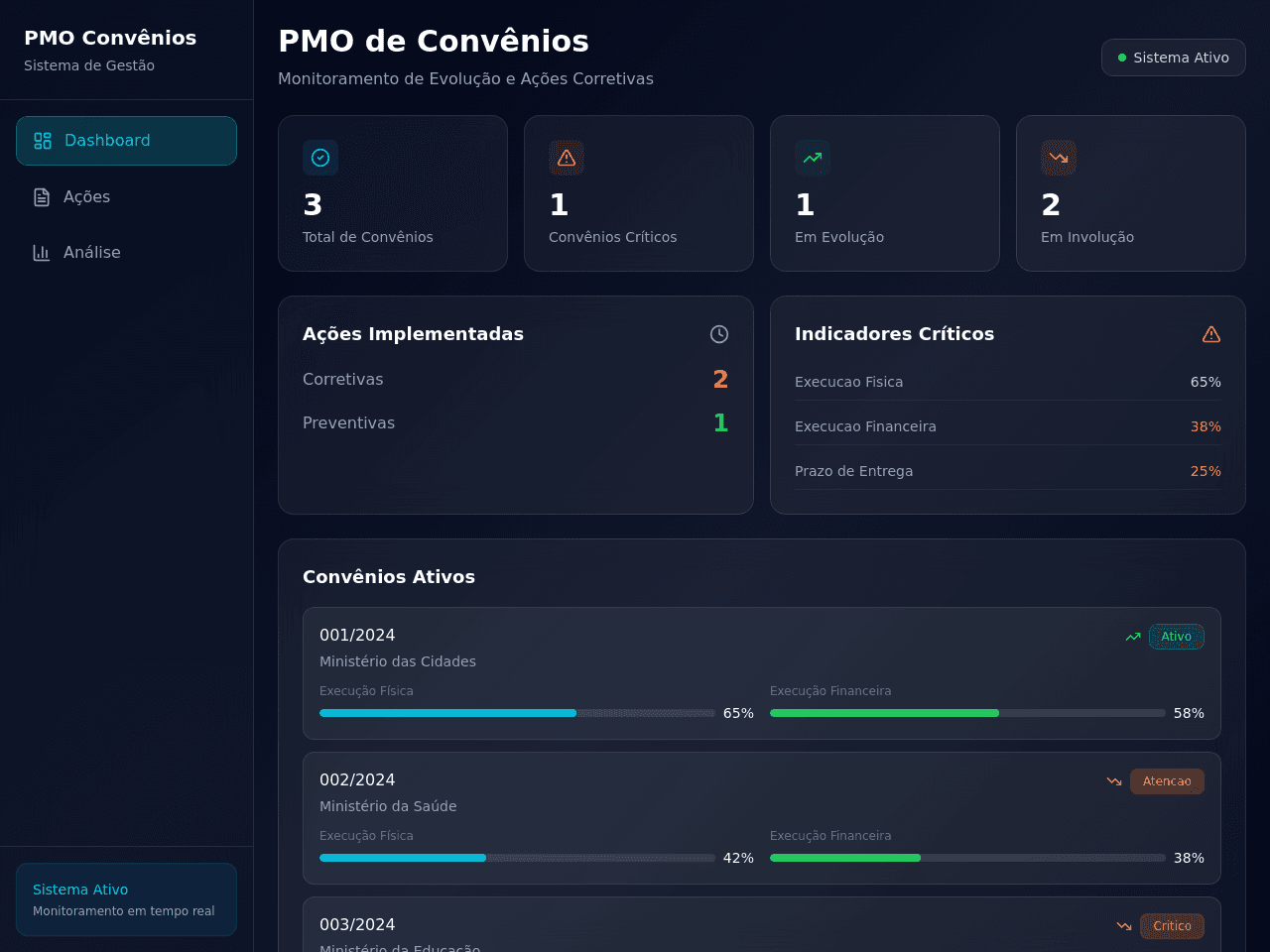The width and height of the screenshot is (1270, 952).
Task: Click the Corretivas row label
Action: pos(342,380)
